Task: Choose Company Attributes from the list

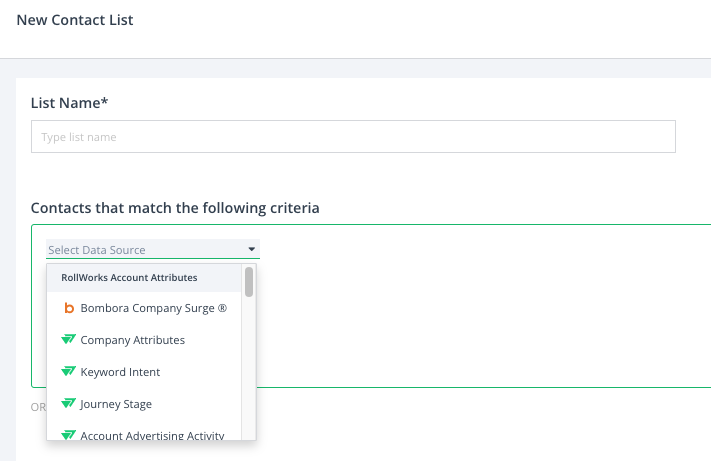Action: point(144,340)
